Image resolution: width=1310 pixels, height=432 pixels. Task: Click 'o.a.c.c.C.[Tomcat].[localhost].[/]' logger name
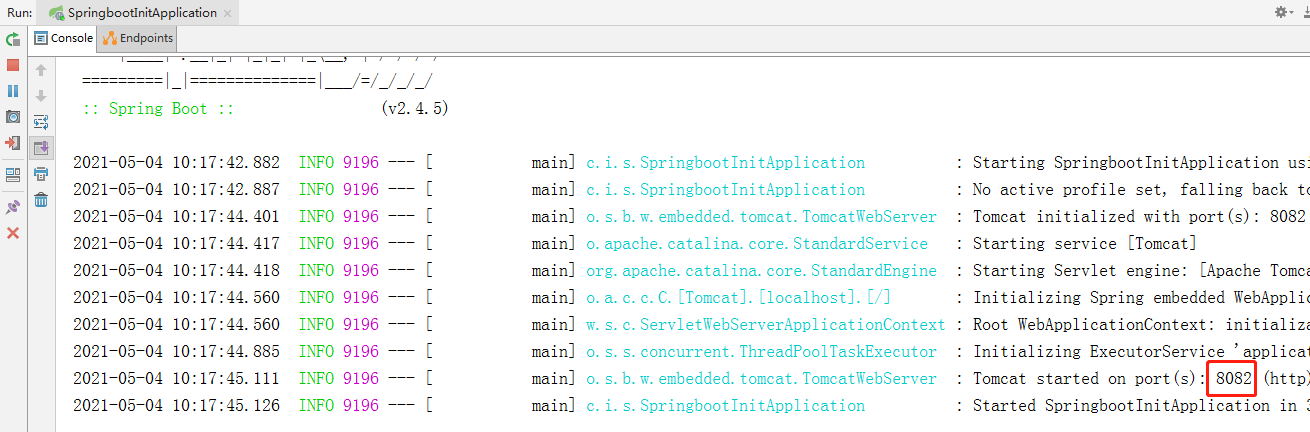pyautogui.click(x=739, y=297)
